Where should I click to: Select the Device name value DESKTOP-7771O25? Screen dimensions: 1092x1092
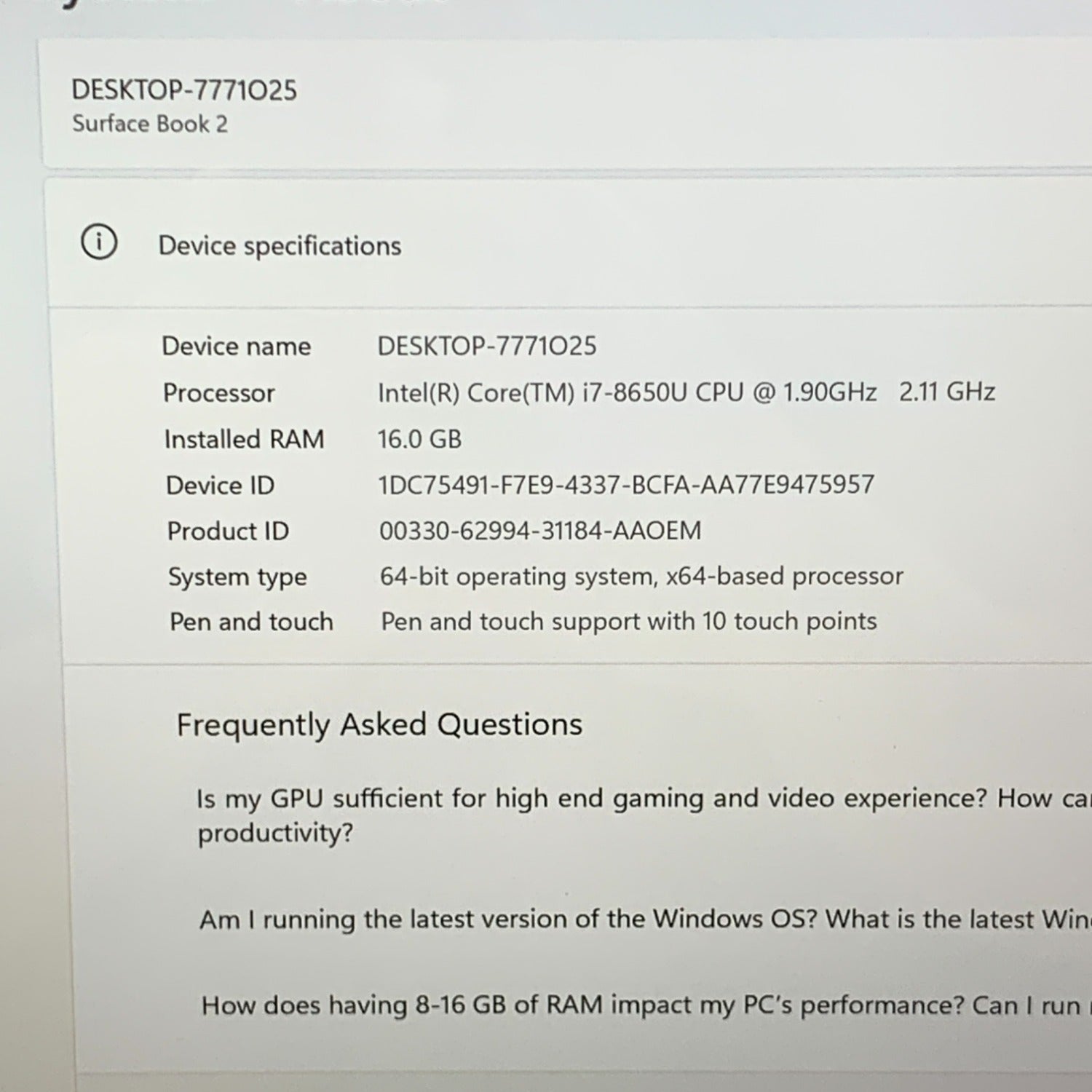coord(487,346)
